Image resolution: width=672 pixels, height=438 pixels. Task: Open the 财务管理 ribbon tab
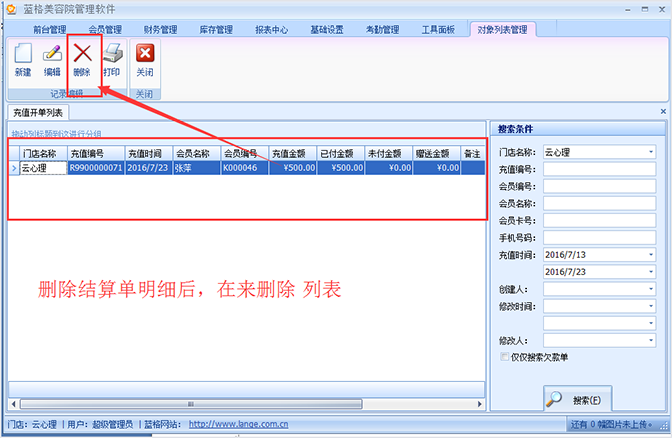coord(160,30)
